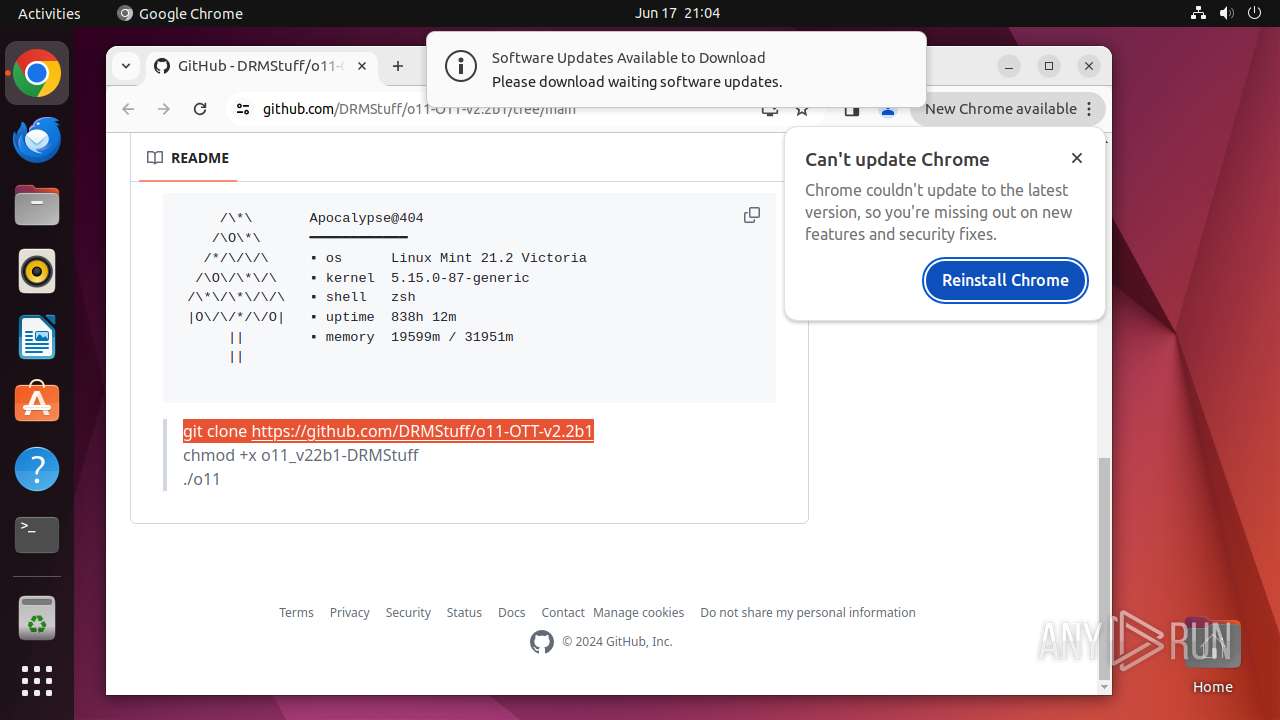Open the install/cast icon in address bar
Image resolution: width=1280 pixels, height=720 pixels.
769,111
